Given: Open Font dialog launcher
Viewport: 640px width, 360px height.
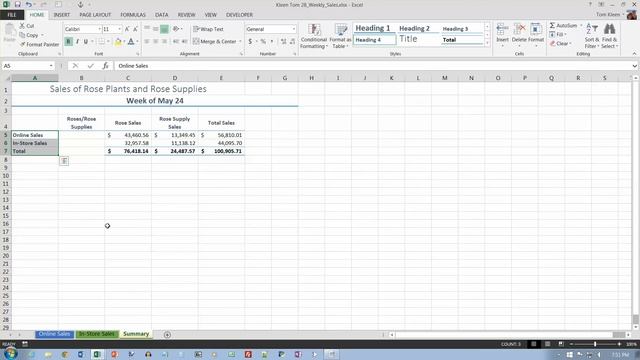Looking at the screenshot, I should [x=138, y=54].
